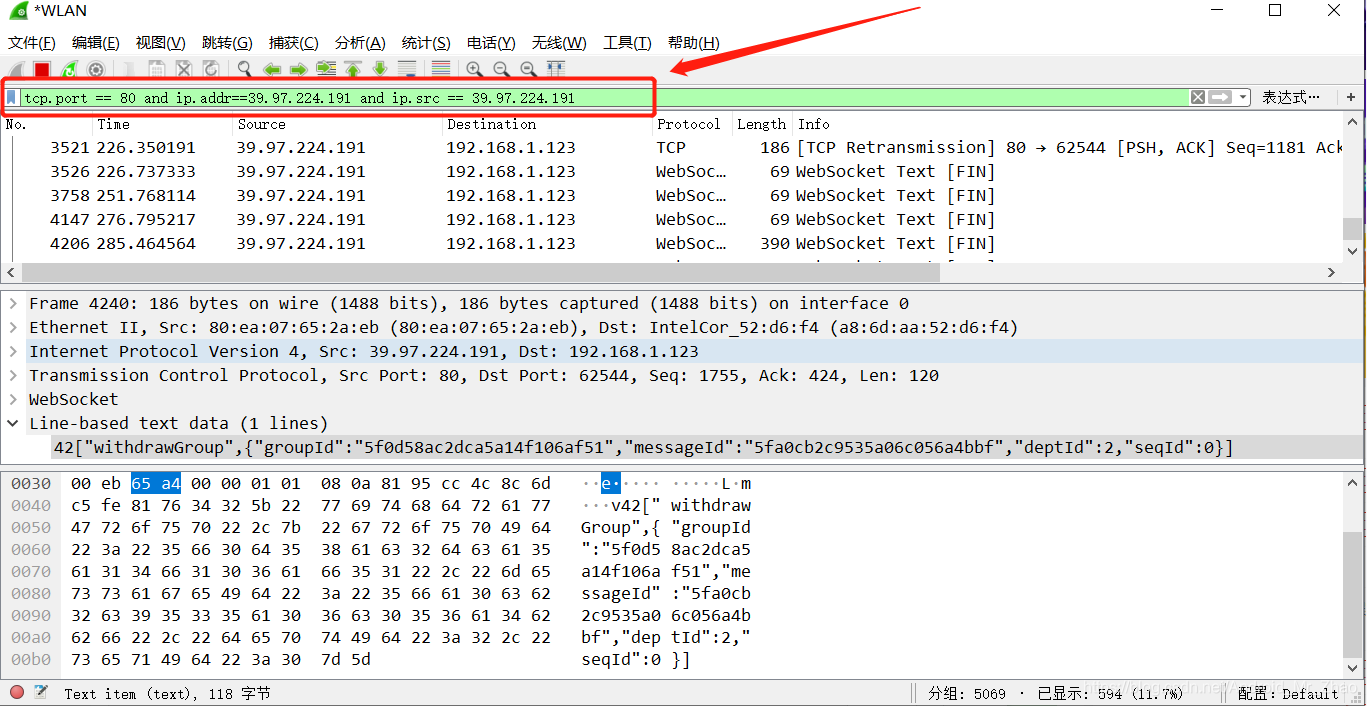Click the open capture file icon
The image size is (1367, 706).
(x=130, y=69)
